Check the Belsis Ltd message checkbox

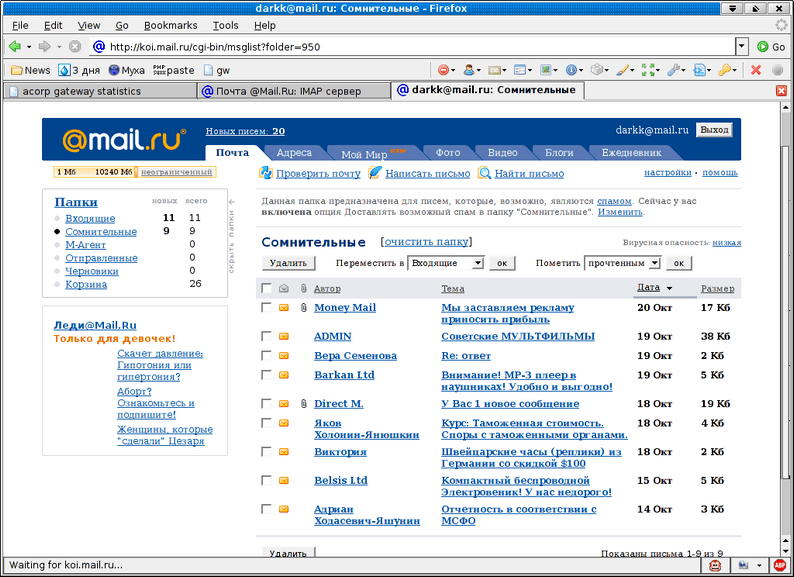coord(266,480)
